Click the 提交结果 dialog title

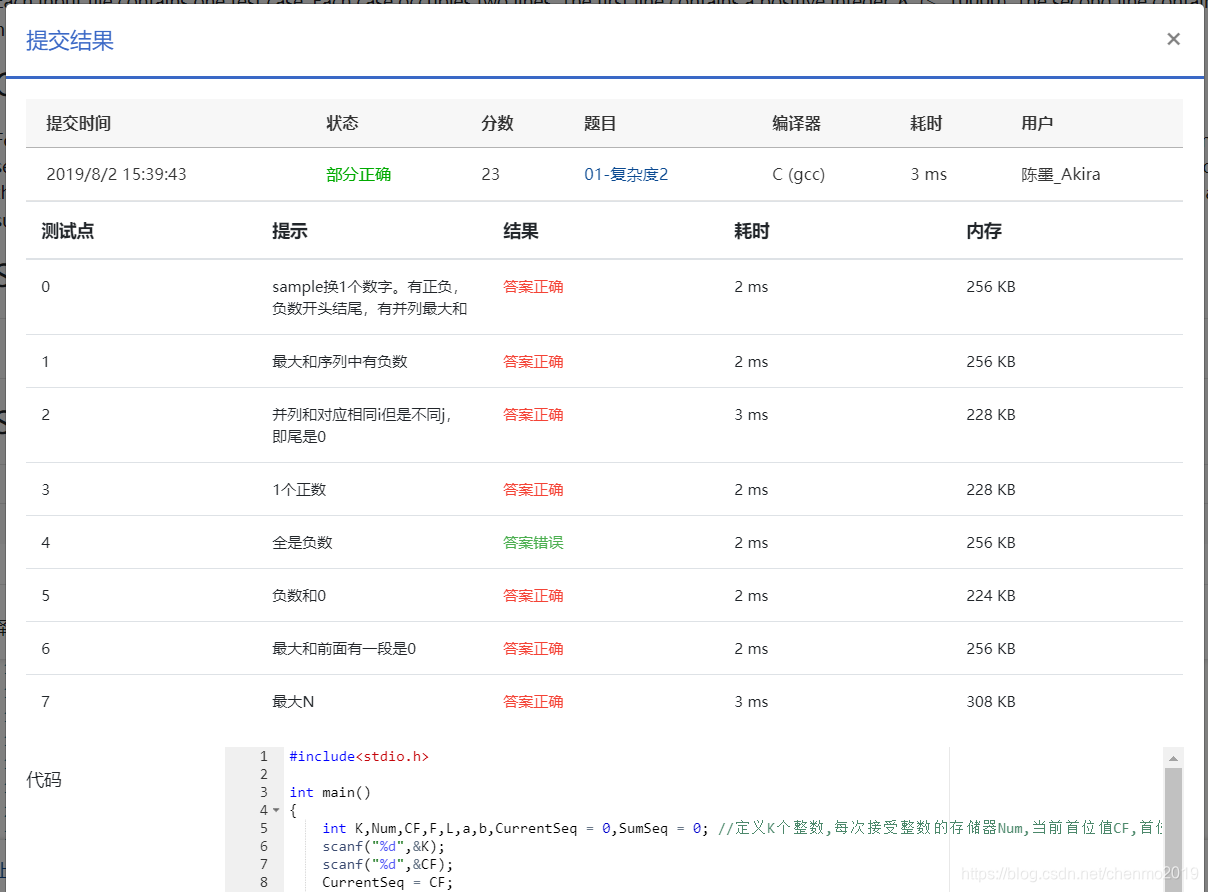pyautogui.click(x=70, y=41)
